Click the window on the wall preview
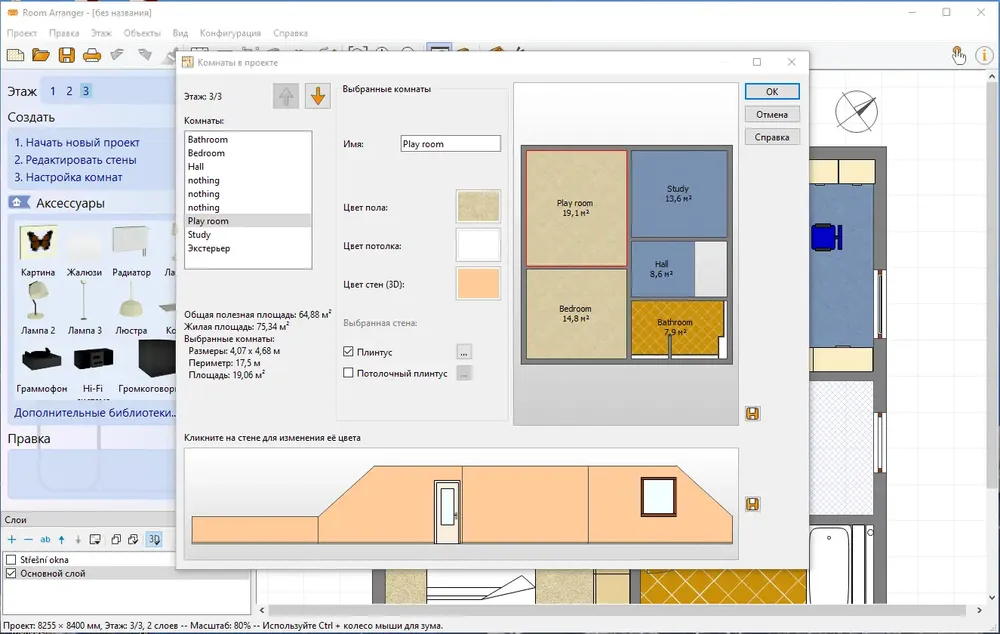 658,497
